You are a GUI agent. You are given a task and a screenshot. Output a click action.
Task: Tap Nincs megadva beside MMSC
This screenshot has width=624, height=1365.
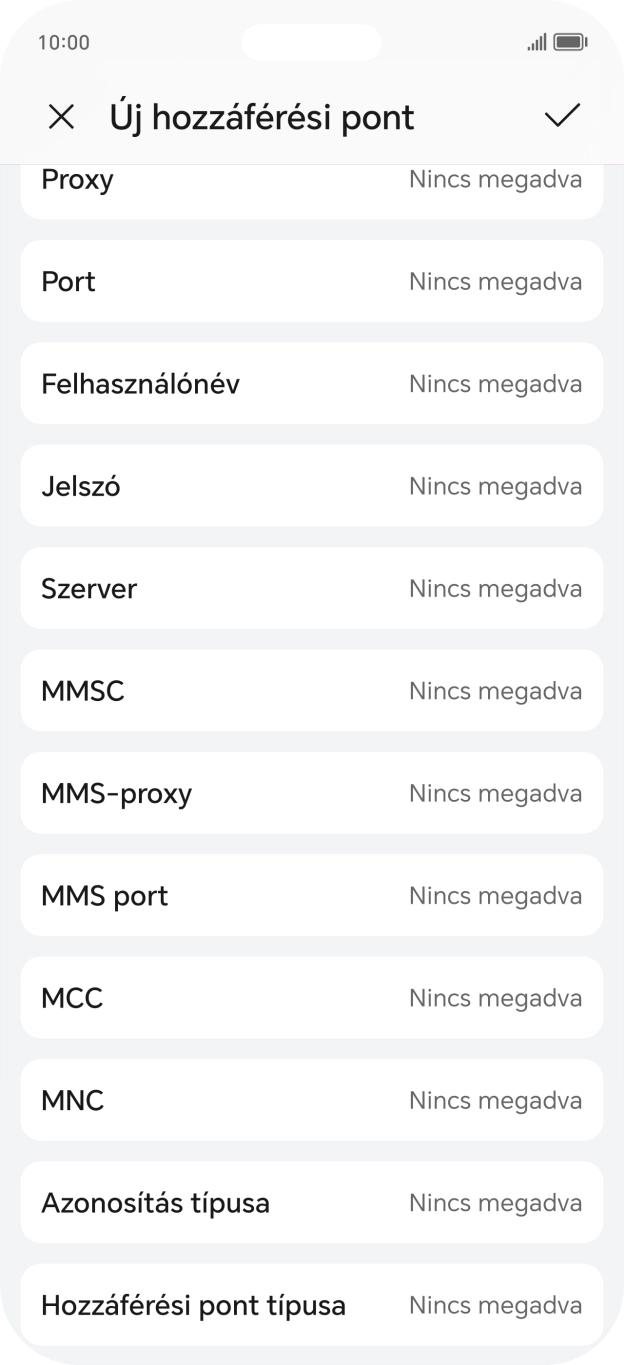(495, 690)
